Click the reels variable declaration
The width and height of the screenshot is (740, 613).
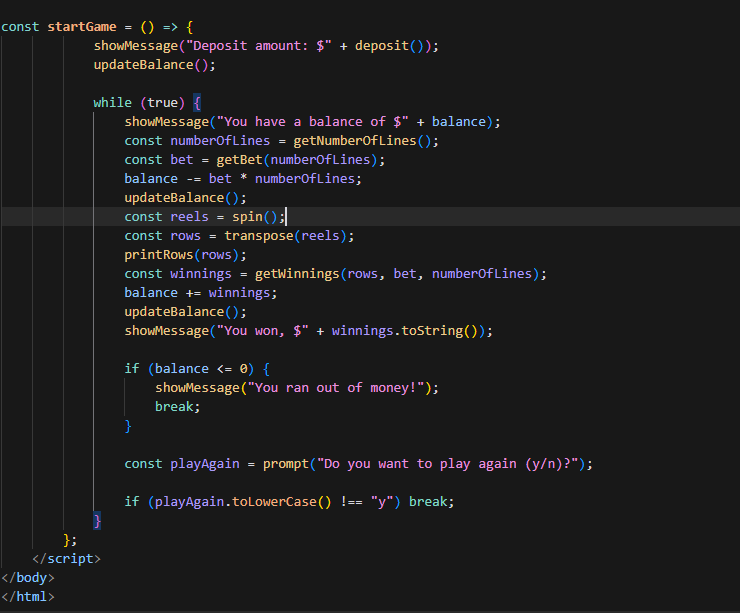189,217
